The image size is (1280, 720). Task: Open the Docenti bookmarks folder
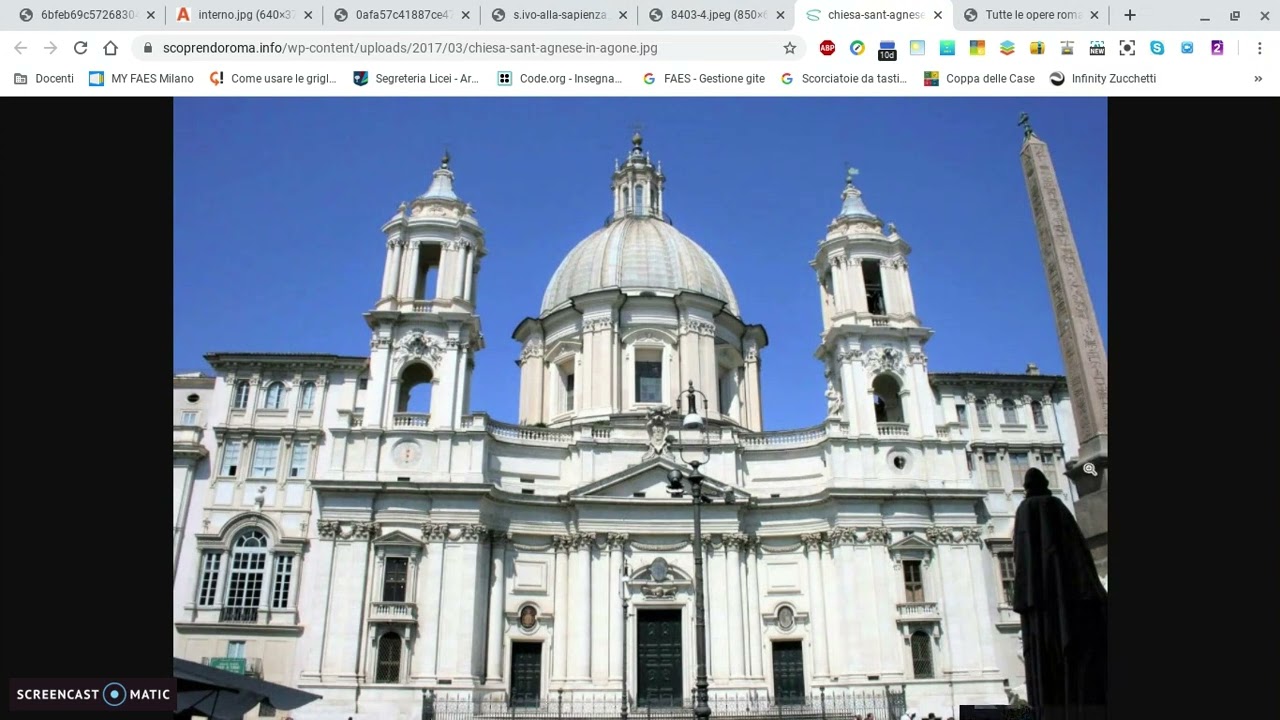click(44, 78)
